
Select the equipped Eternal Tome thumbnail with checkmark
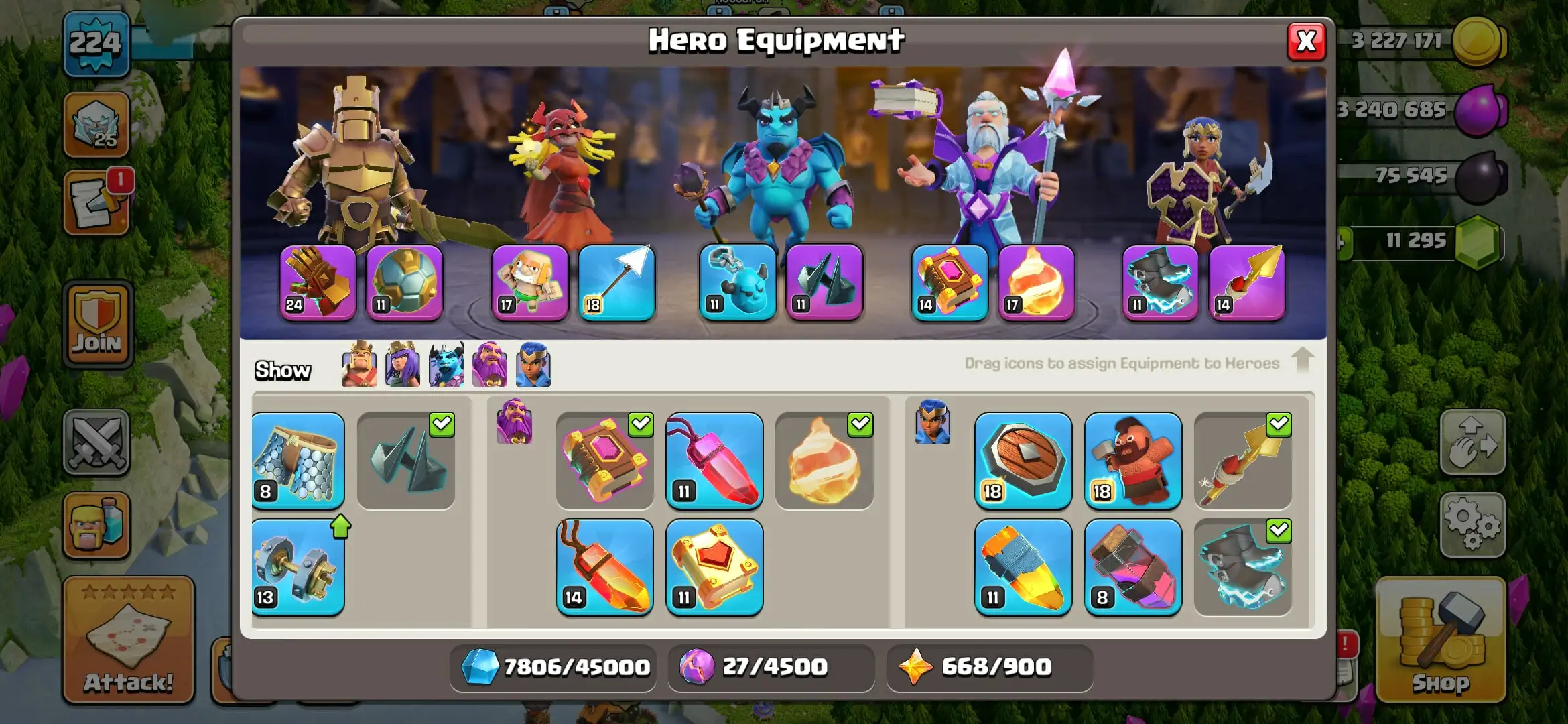[604, 461]
